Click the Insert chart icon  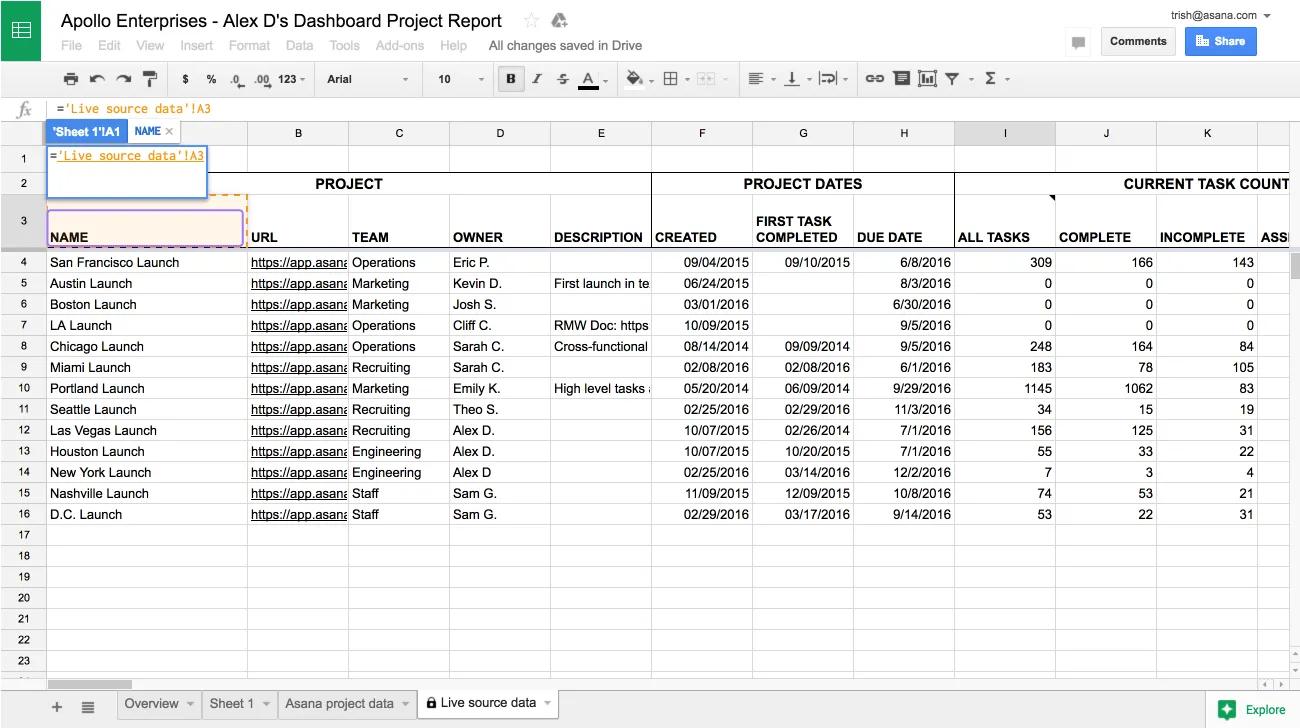(927, 79)
